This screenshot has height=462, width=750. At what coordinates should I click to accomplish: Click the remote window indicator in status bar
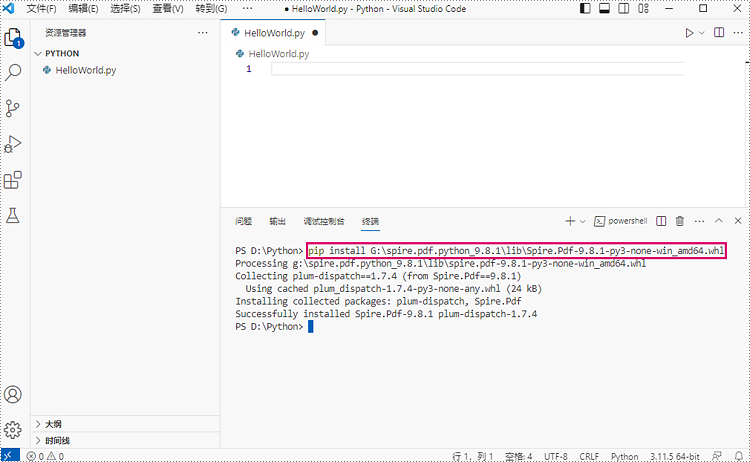(10, 456)
